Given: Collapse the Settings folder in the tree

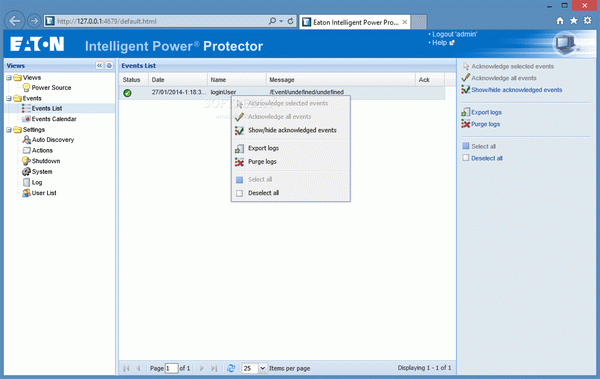Looking at the screenshot, I should pyautogui.click(x=9, y=130).
